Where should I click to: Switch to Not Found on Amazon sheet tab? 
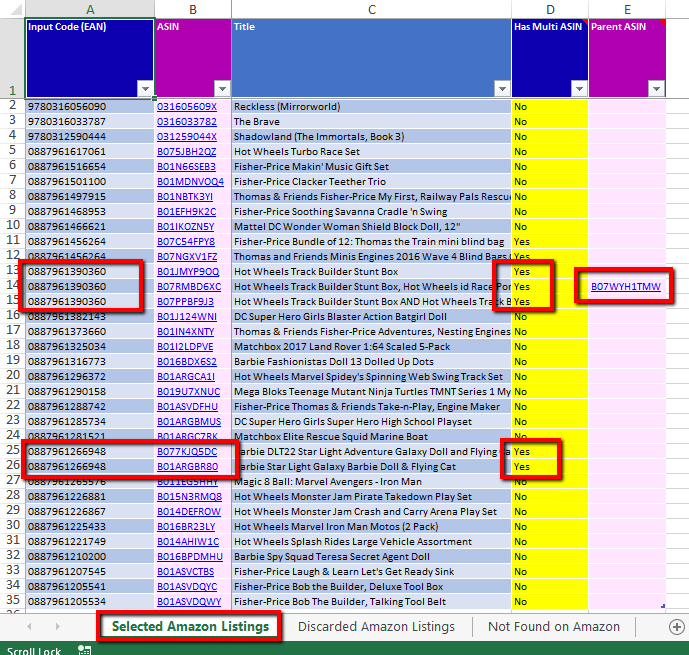click(554, 626)
